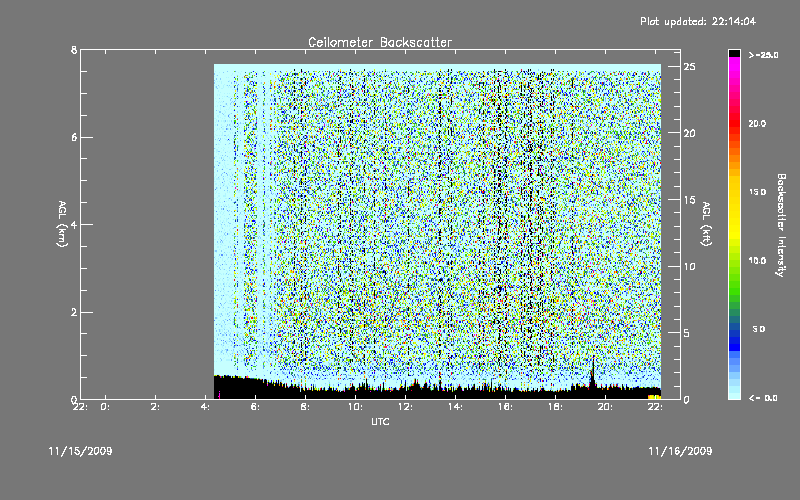Click the "4:" UTC time tick label
This screenshot has height=500, width=800.
tap(205, 407)
